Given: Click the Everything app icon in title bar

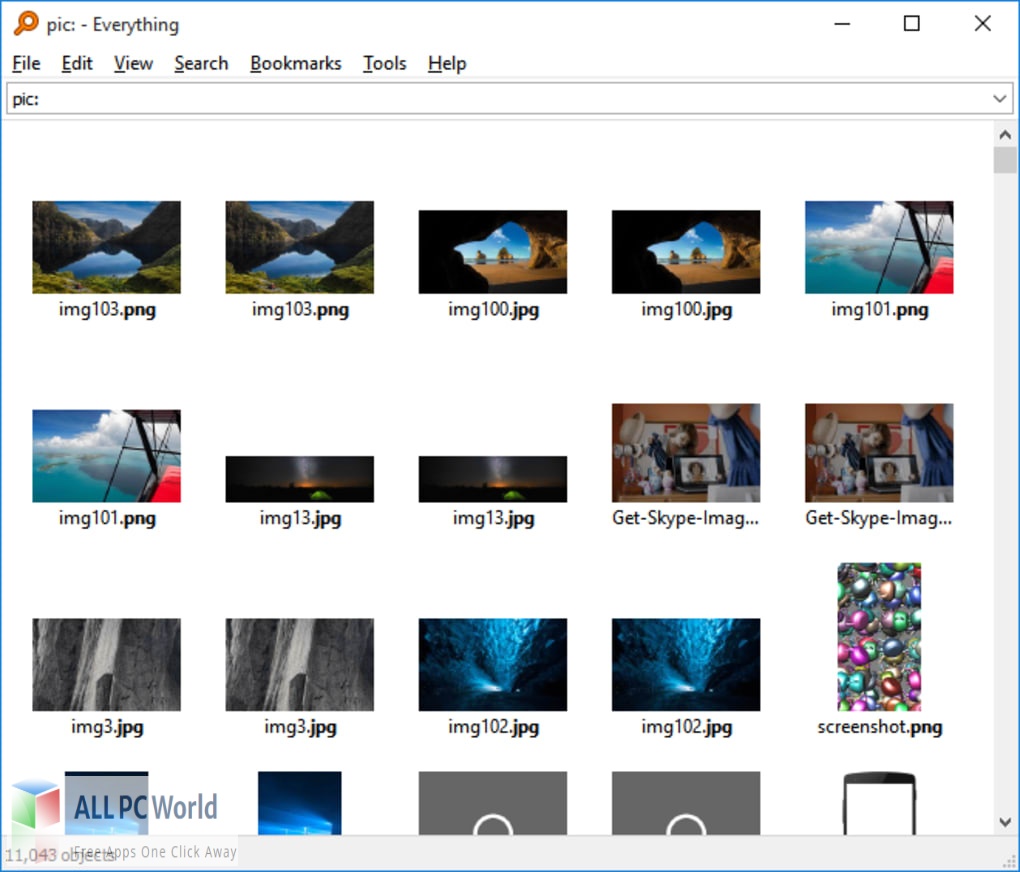Looking at the screenshot, I should click(26, 24).
